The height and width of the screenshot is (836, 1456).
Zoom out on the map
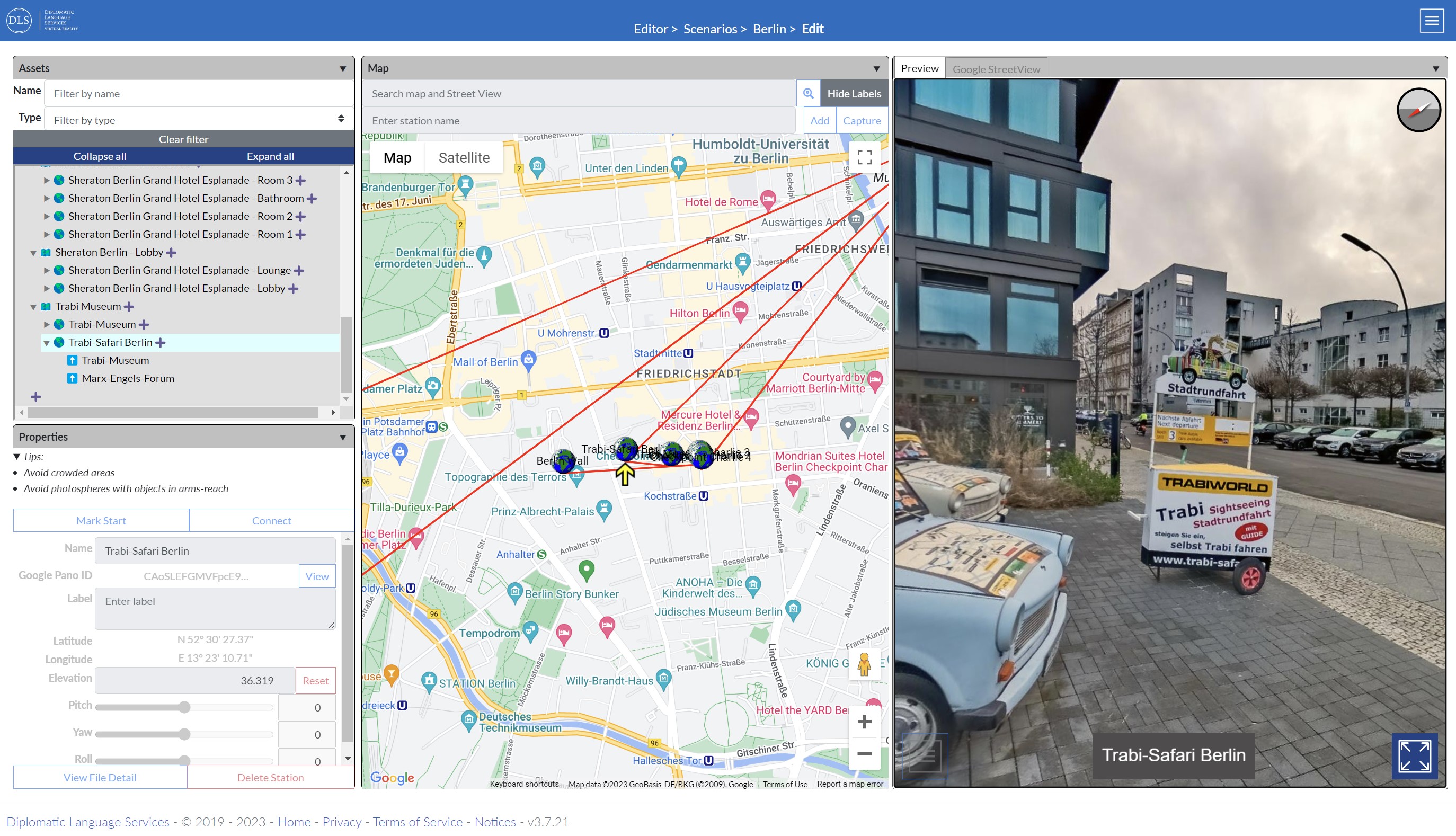pyautogui.click(x=864, y=753)
